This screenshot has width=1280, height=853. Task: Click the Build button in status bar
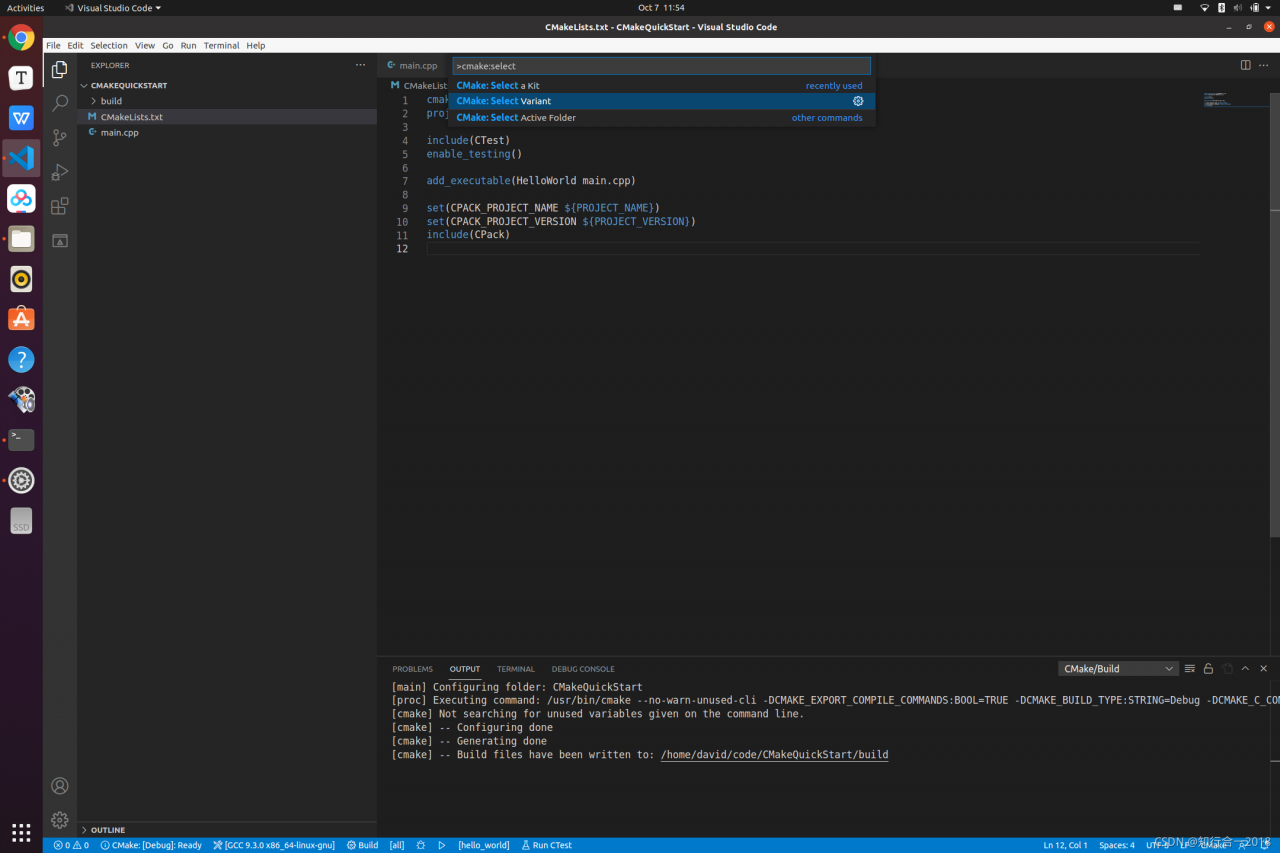pyautogui.click(x=362, y=845)
